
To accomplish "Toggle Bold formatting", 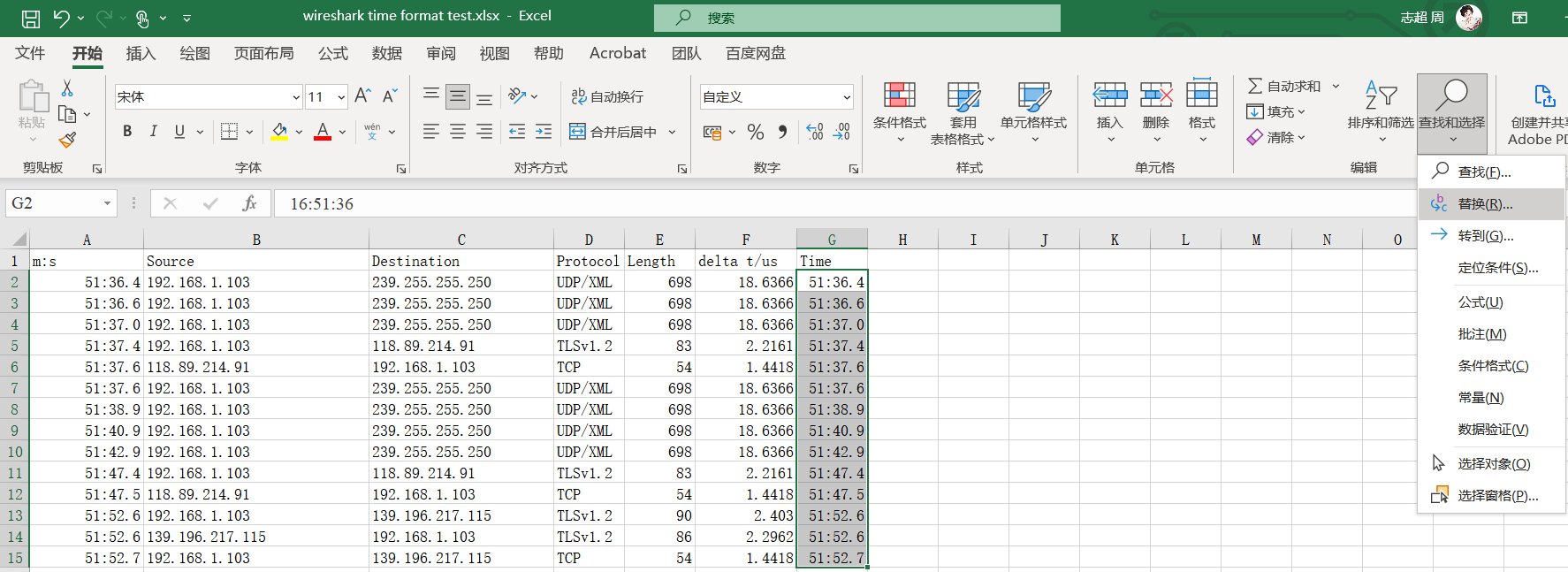I will click(127, 132).
